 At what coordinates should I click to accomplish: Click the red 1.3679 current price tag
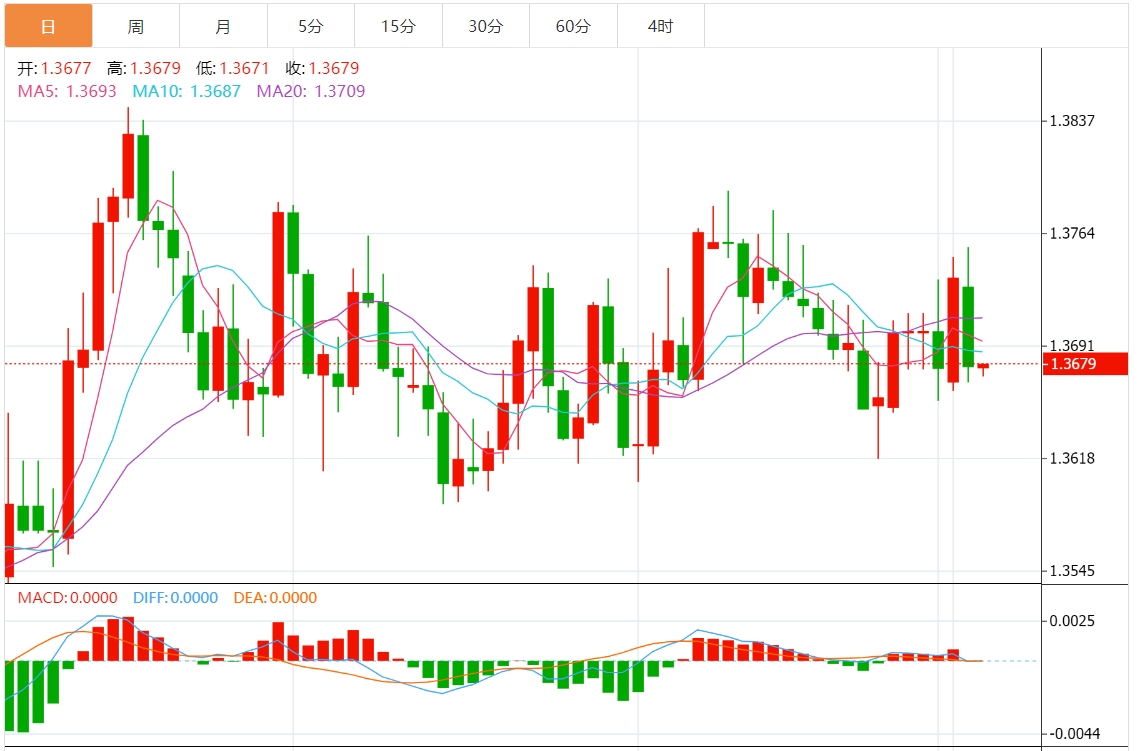point(1085,364)
